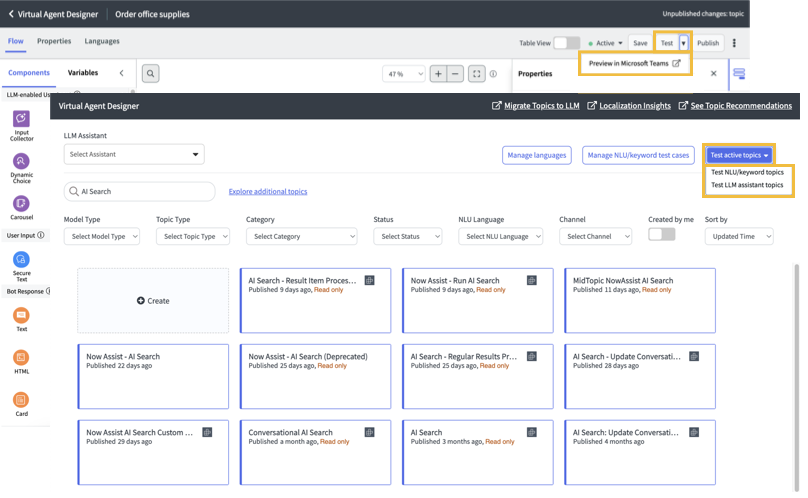
Task: Switch to the Flow tab
Action: click(15, 41)
